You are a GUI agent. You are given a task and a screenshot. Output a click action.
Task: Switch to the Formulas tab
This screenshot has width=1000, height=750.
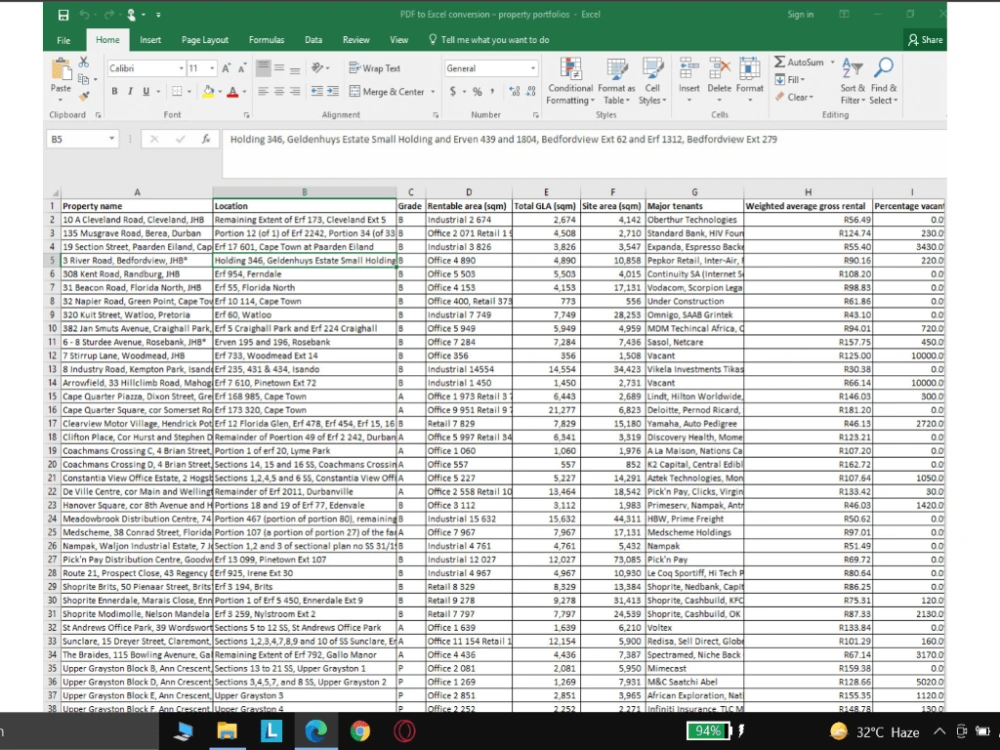267,40
